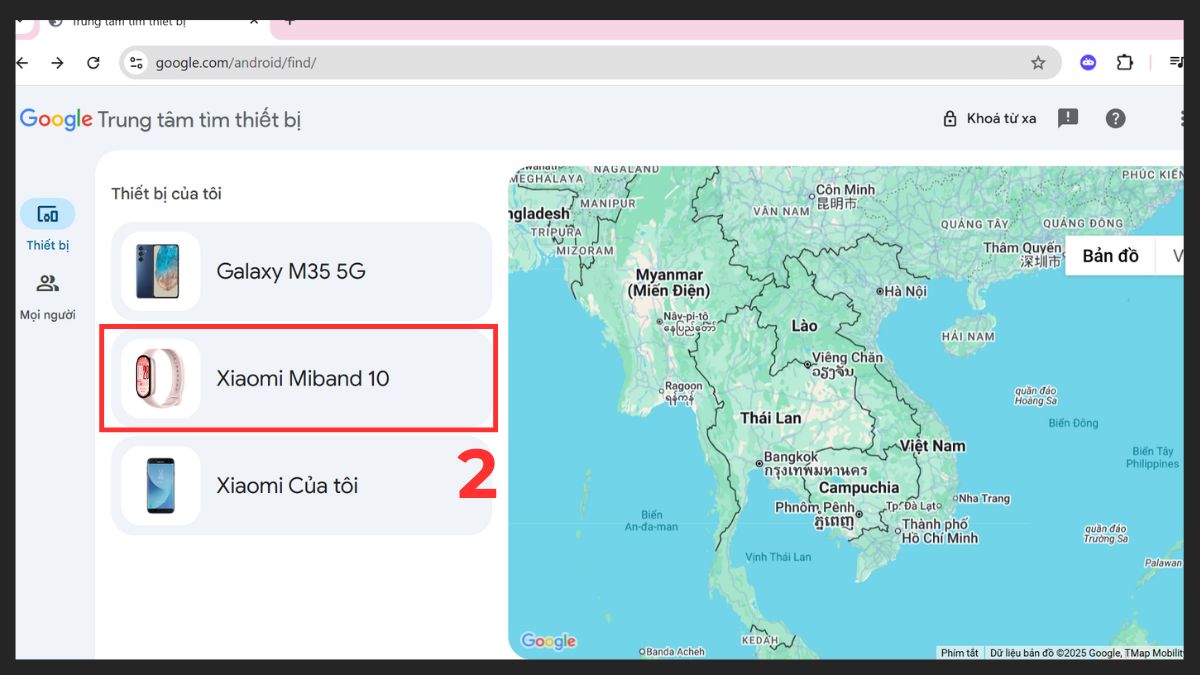
Task: Bookmark the page using the star icon
Action: [x=1038, y=62]
